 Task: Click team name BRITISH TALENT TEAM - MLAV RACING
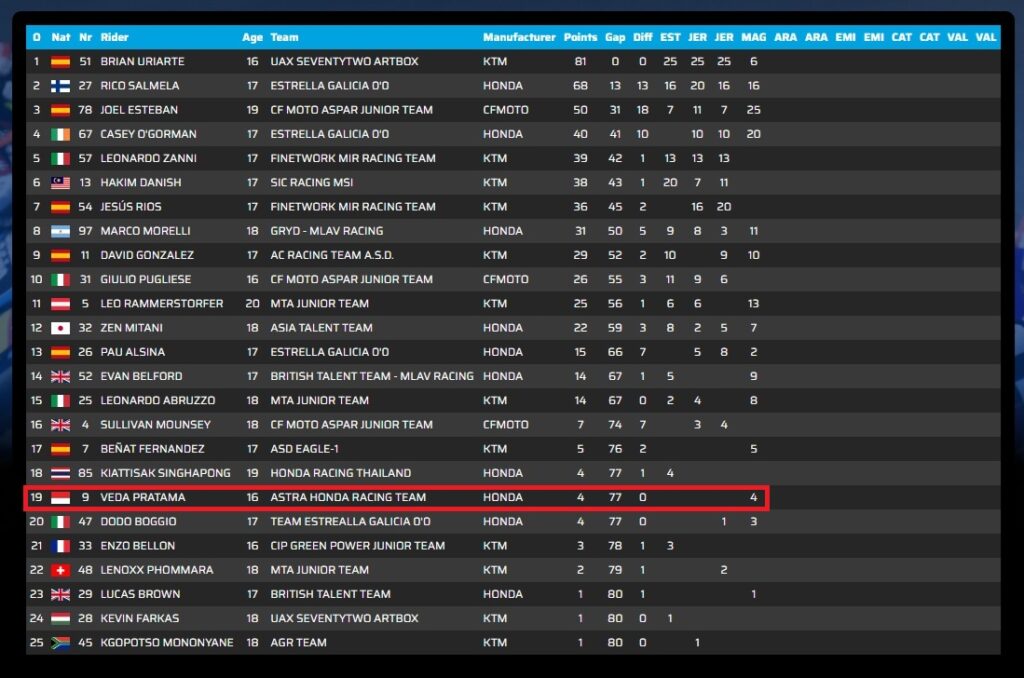point(372,376)
